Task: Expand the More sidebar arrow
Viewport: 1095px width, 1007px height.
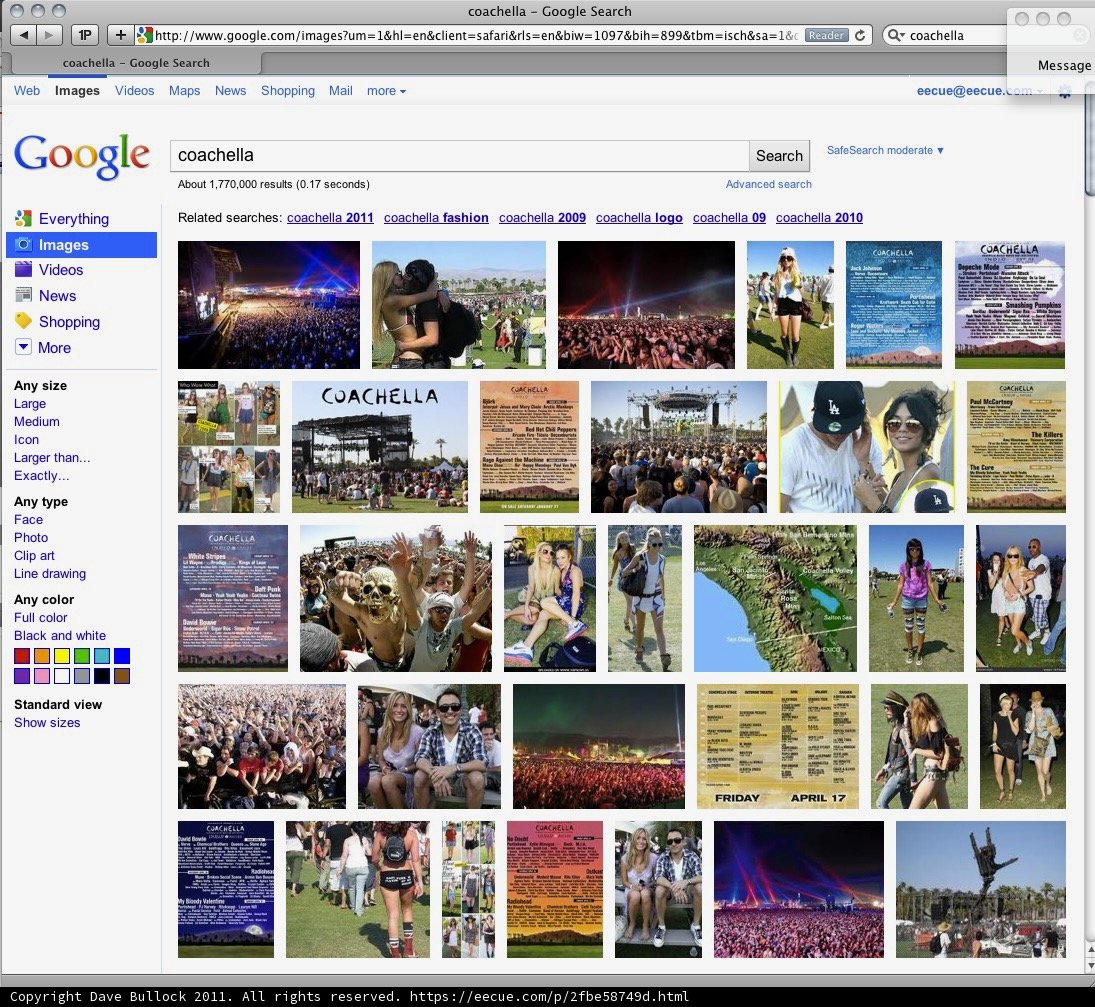Action: [x=24, y=347]
